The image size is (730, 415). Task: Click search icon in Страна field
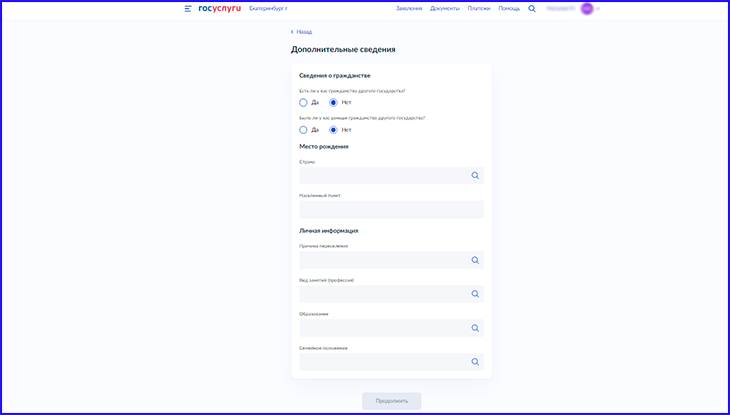475,175
